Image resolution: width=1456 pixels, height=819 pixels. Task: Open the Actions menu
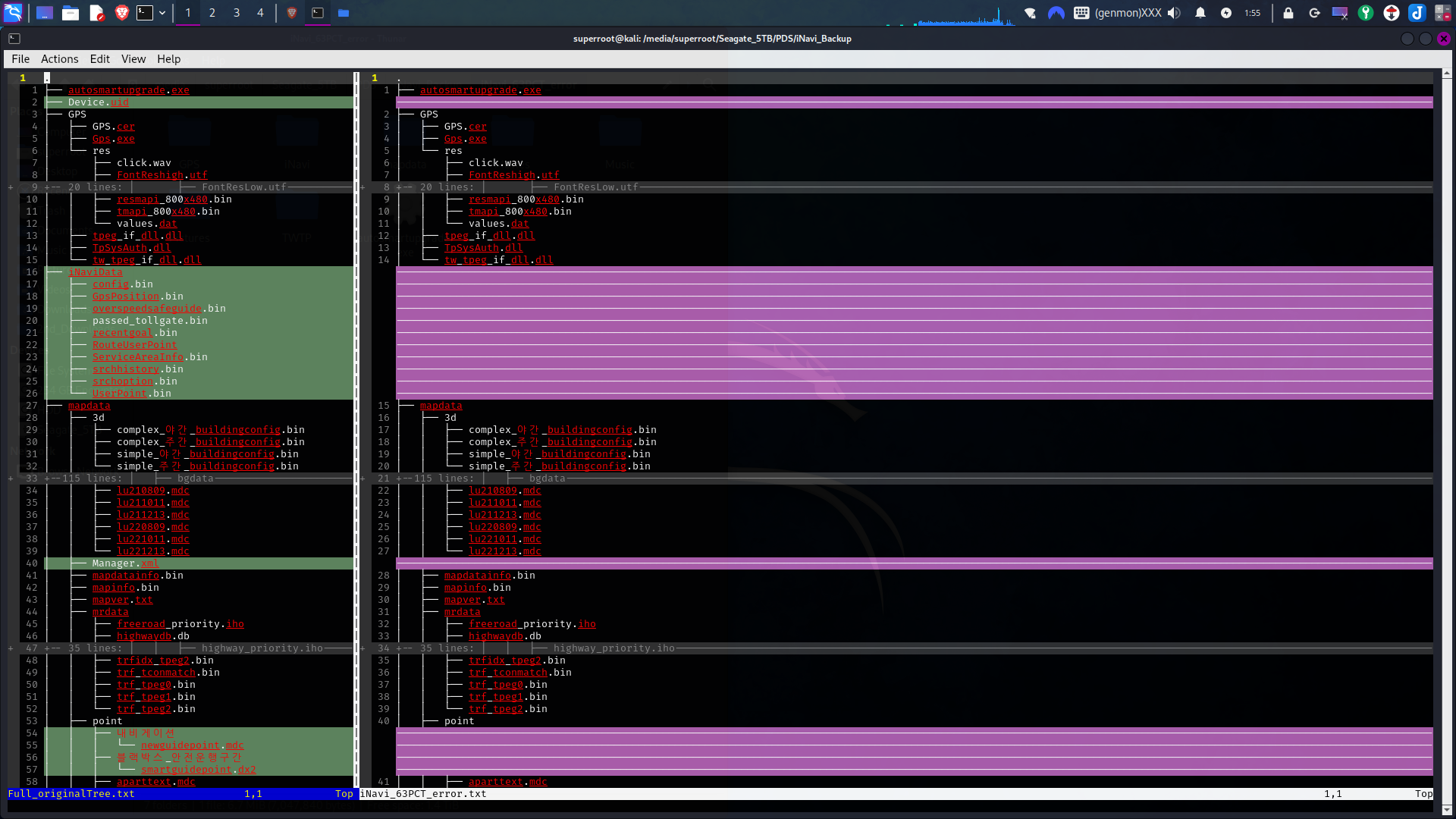point(59,59)
